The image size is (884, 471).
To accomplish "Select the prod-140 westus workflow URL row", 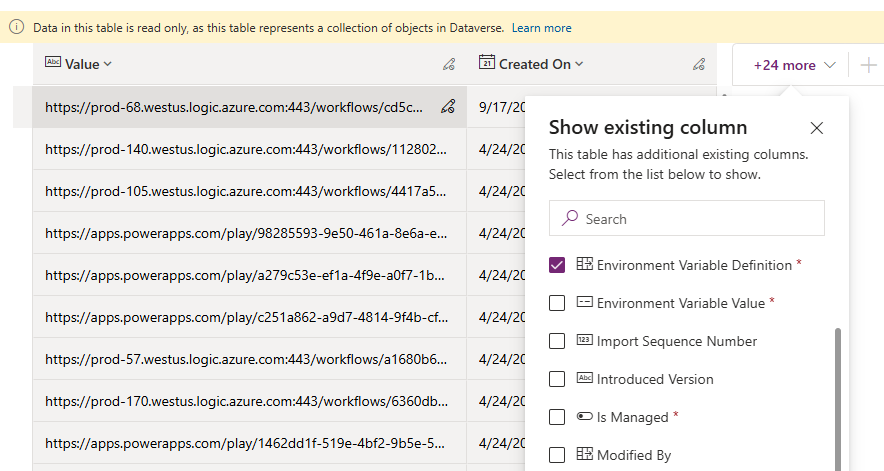I will pos(245,149).
